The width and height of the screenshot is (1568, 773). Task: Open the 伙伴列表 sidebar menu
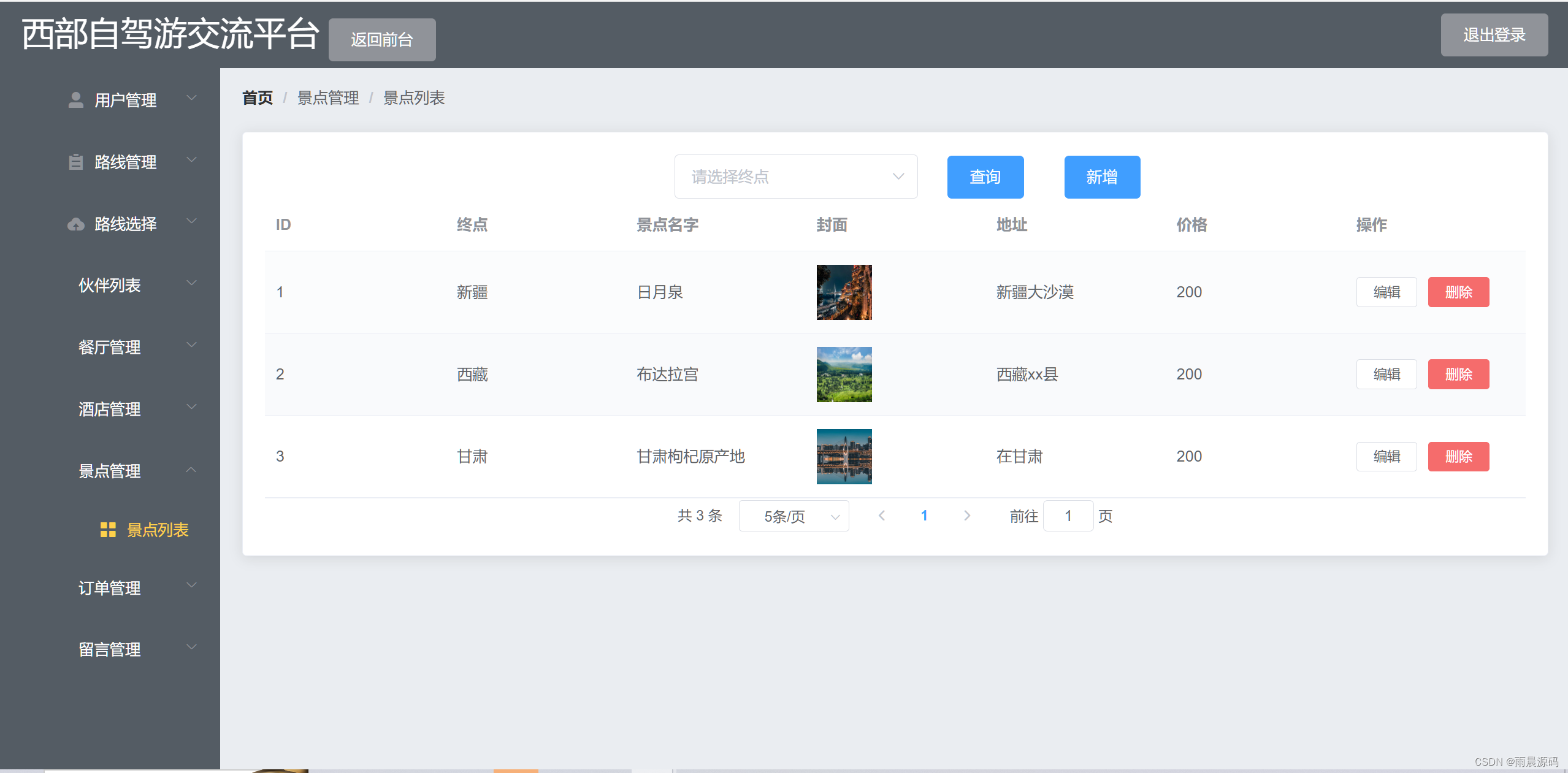110,285
